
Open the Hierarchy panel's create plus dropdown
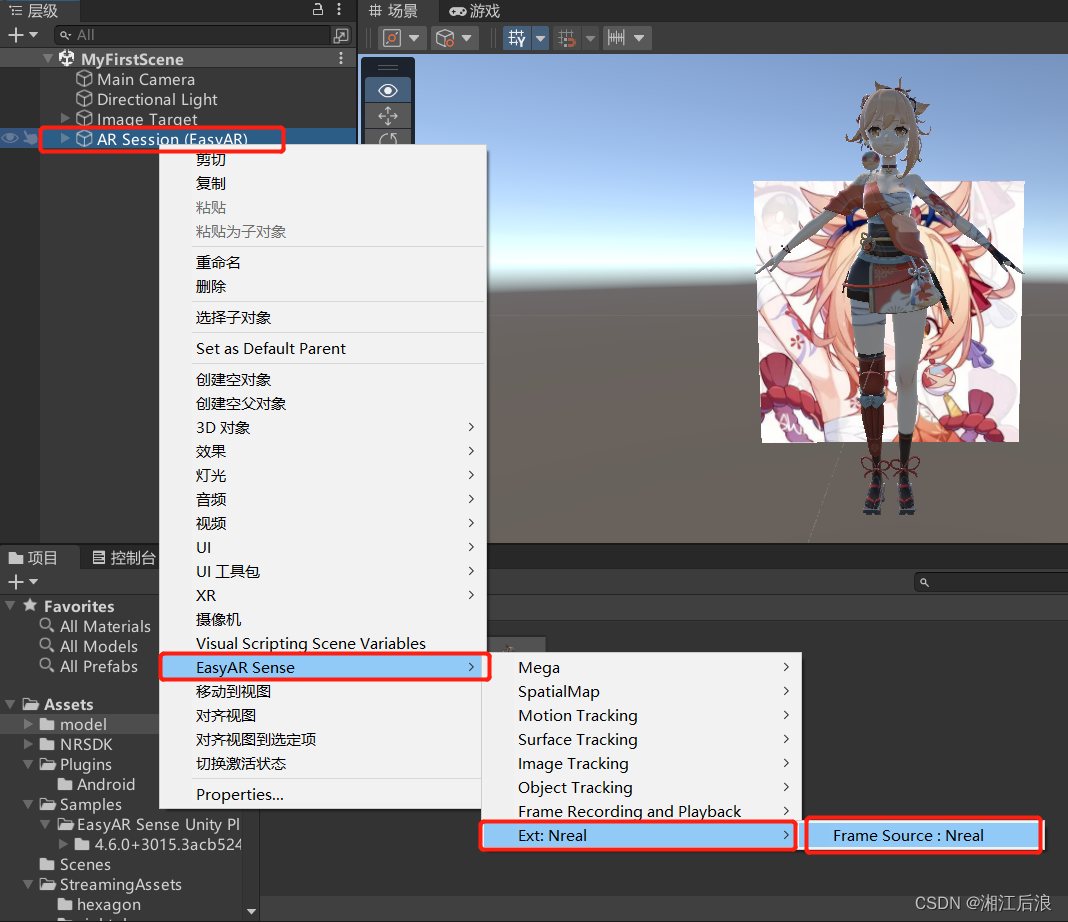(22, 35)
